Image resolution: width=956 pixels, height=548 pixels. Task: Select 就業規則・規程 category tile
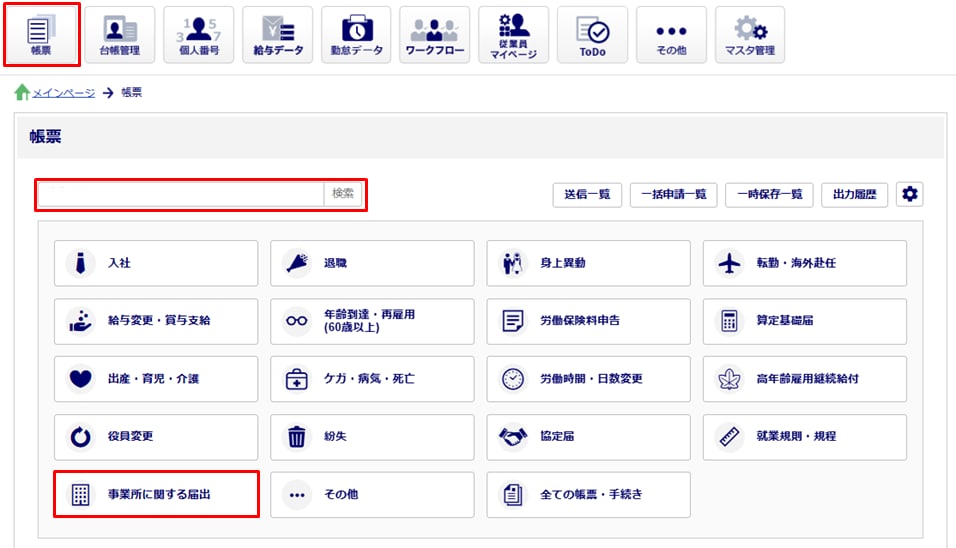click(805, 437)
